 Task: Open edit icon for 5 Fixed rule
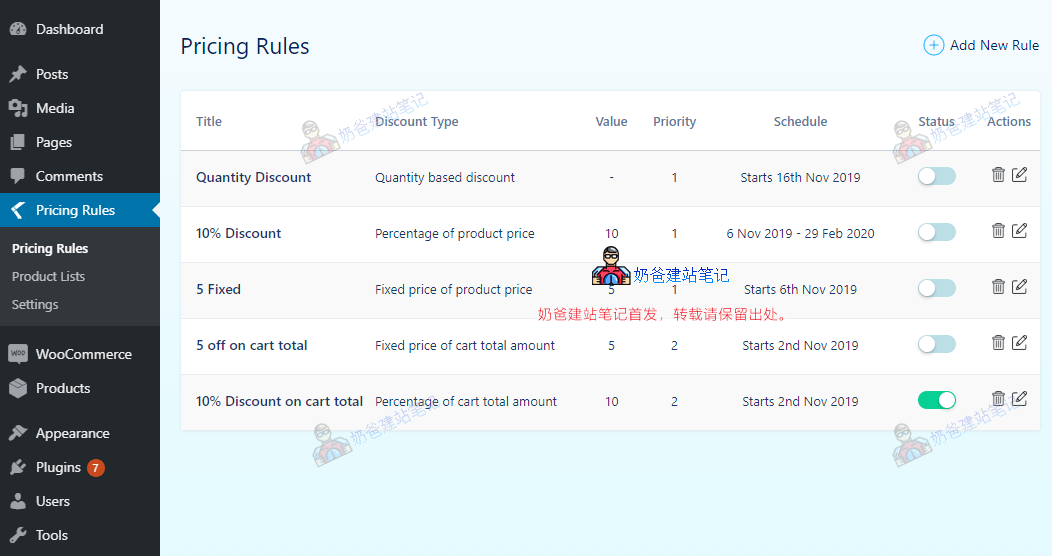click(x=1019, y=287)
